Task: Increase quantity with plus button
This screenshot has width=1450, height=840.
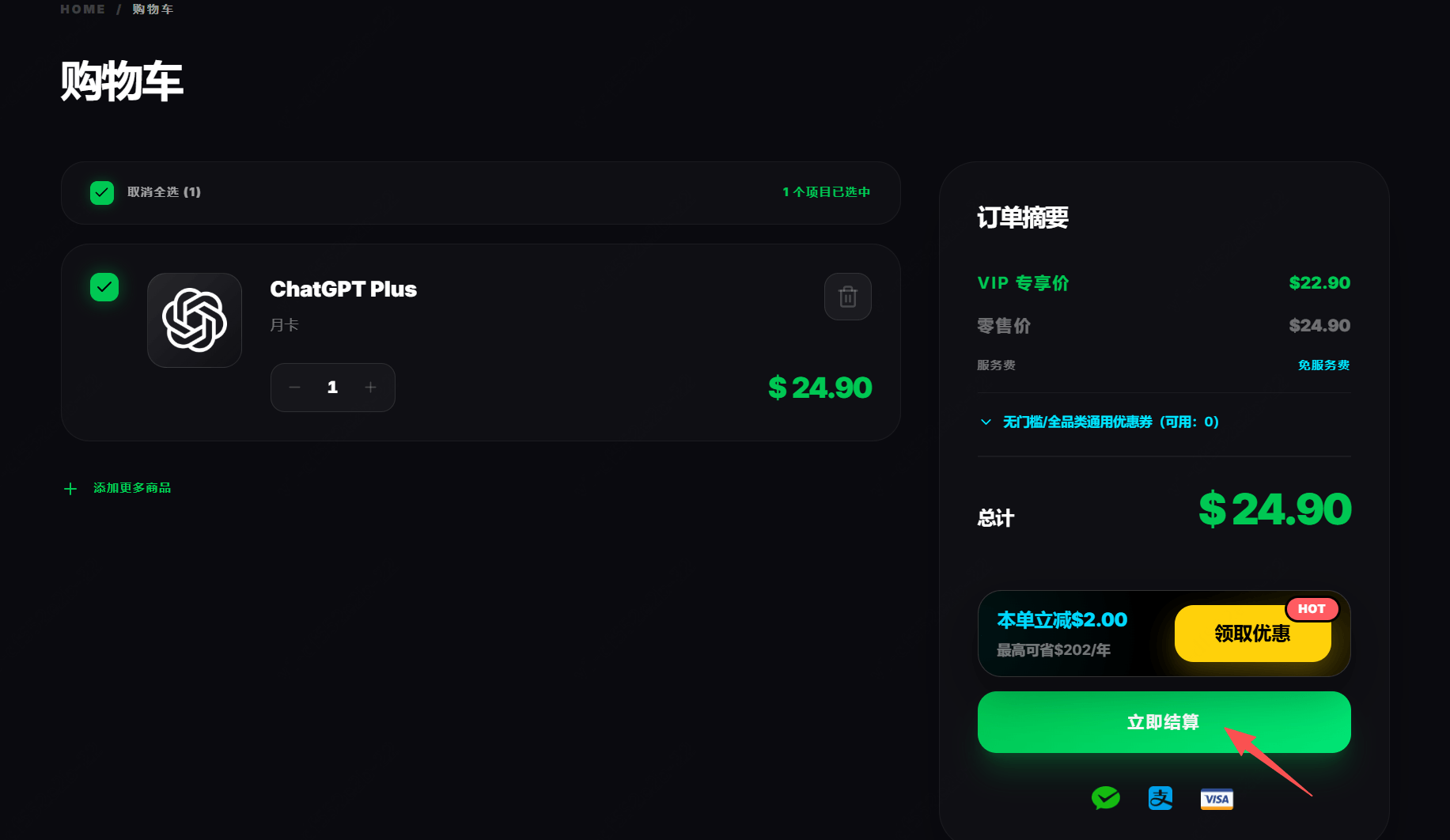Action: click(370, 388)
